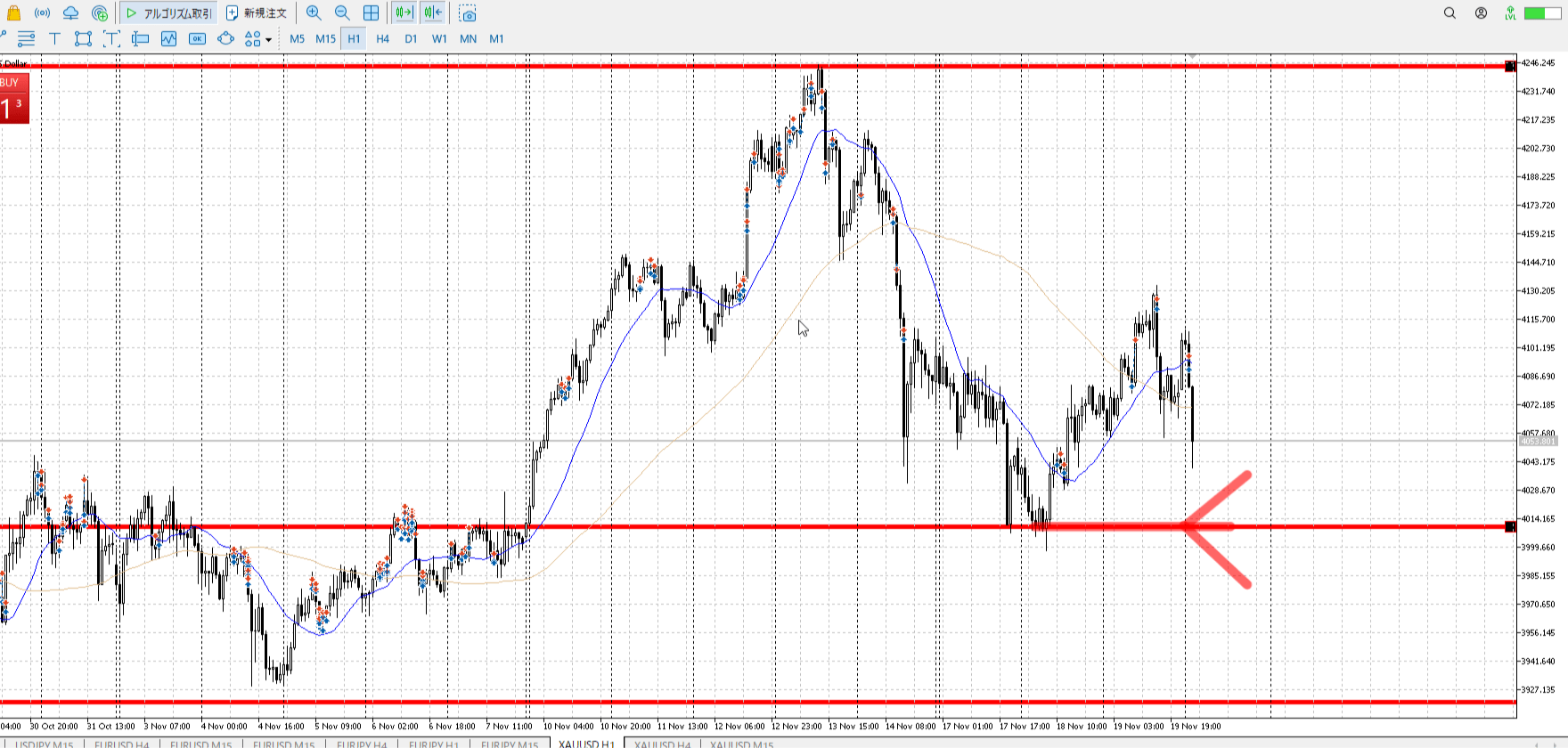Take a chart screenshot with camera icon
Screen dimensions: 1568x748
tap(468, 13)
